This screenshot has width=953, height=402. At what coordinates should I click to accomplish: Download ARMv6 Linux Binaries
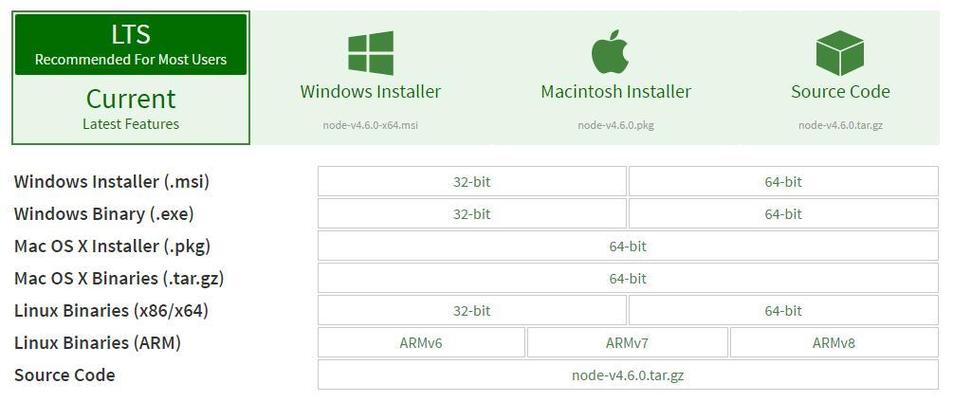pos(421,342)
